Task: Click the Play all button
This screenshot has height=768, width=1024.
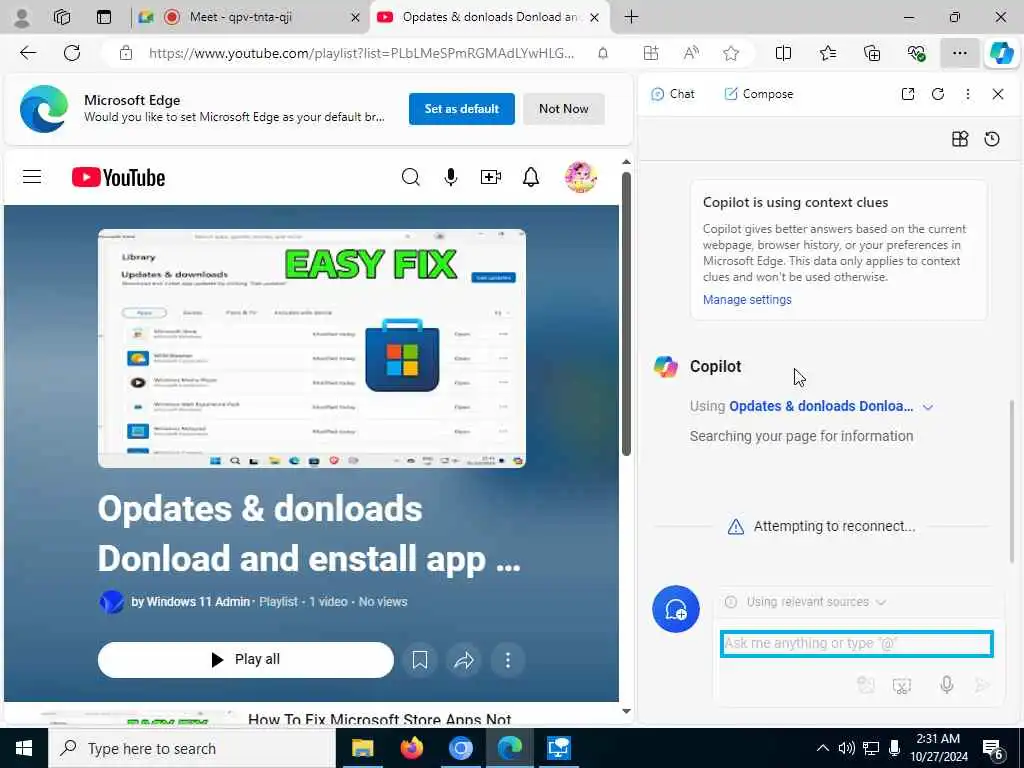Action: pos(246,660)
